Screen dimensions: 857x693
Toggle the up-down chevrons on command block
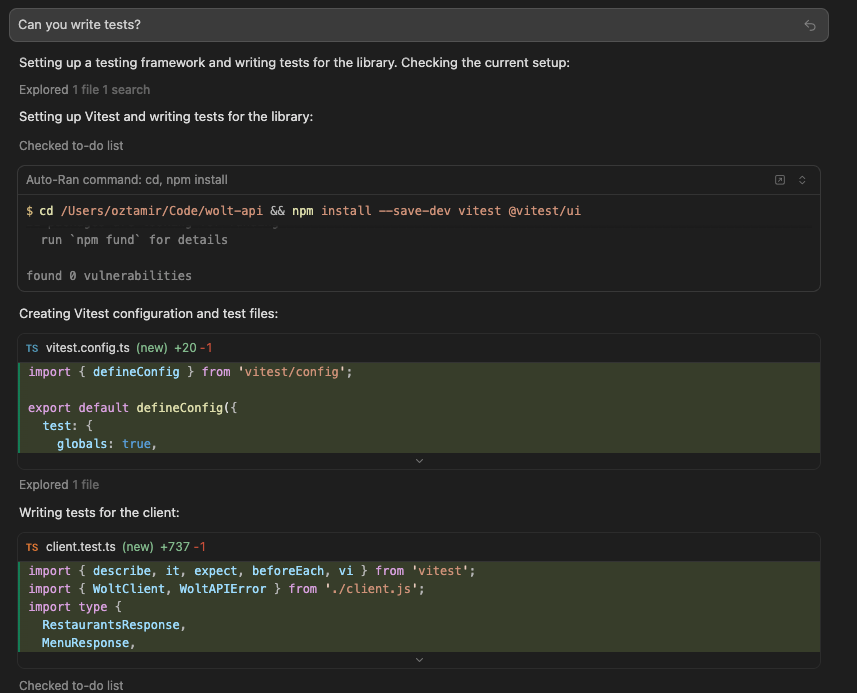click(802, 180)
